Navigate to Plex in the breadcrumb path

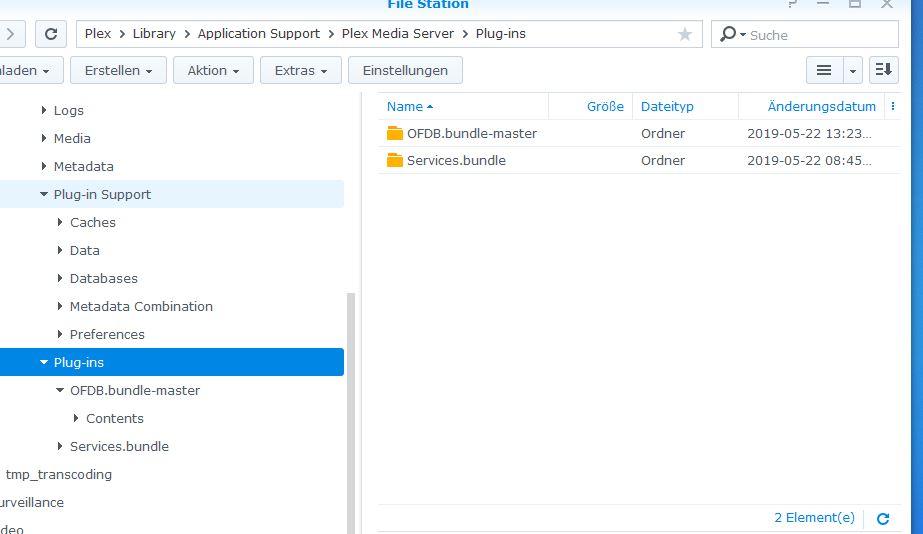coord(98,34)
